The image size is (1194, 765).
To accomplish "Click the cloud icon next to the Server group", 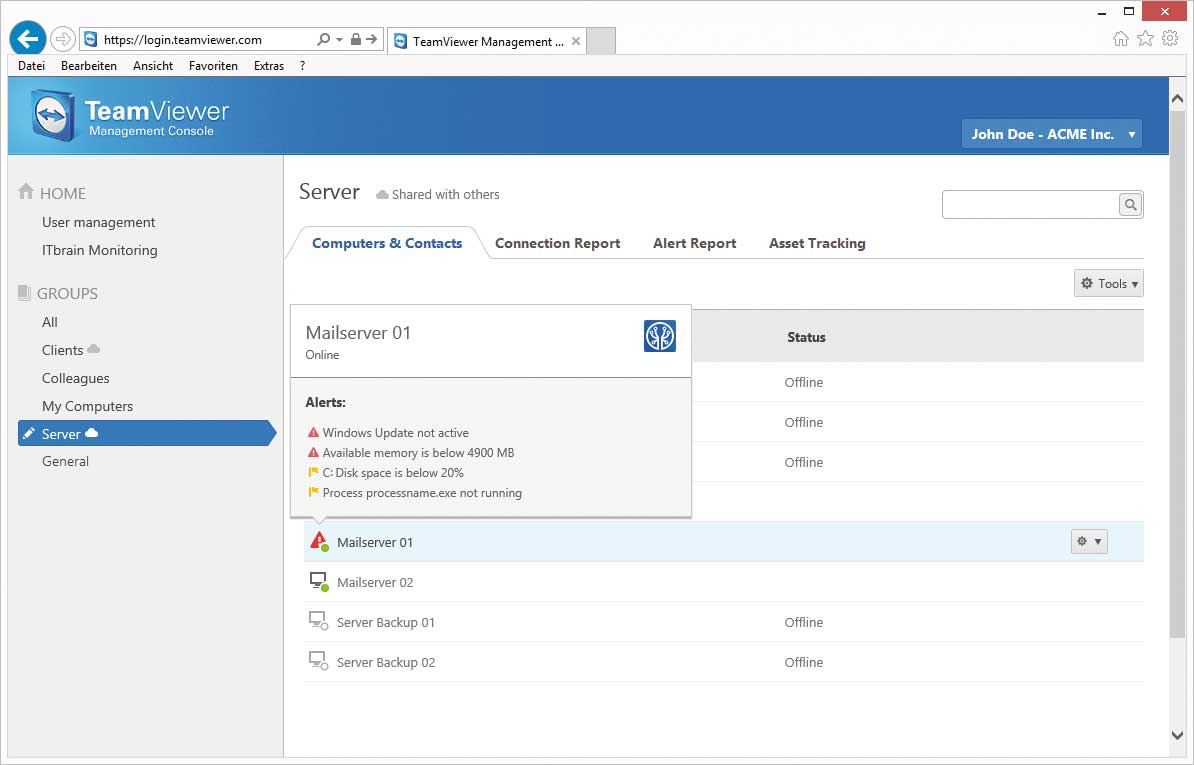I will (91, 433).
